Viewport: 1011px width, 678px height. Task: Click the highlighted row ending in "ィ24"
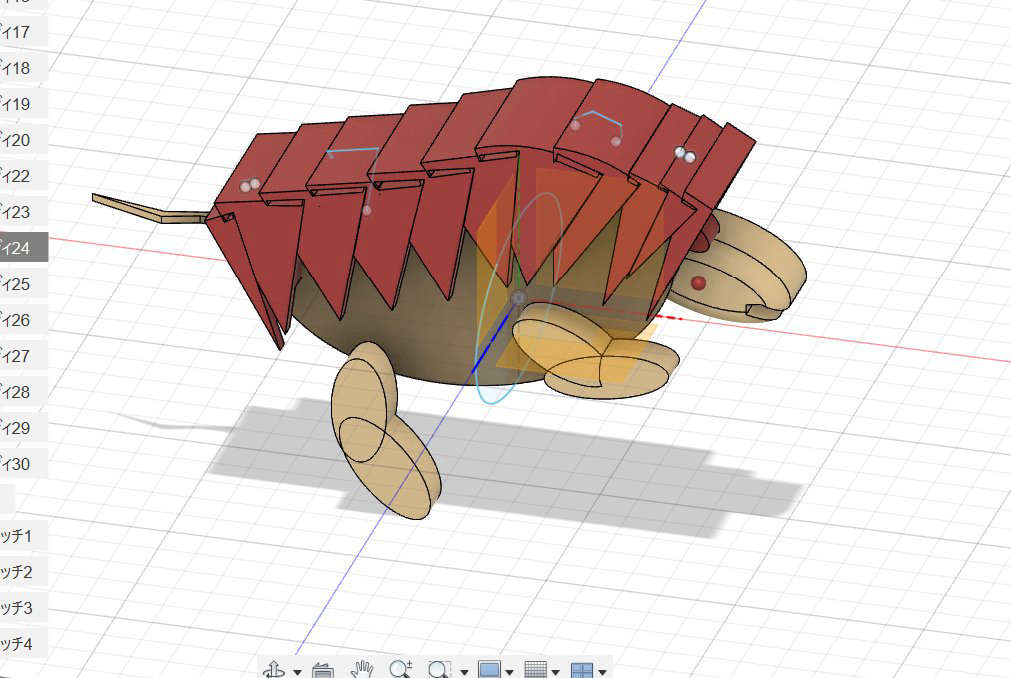(24, 247)
